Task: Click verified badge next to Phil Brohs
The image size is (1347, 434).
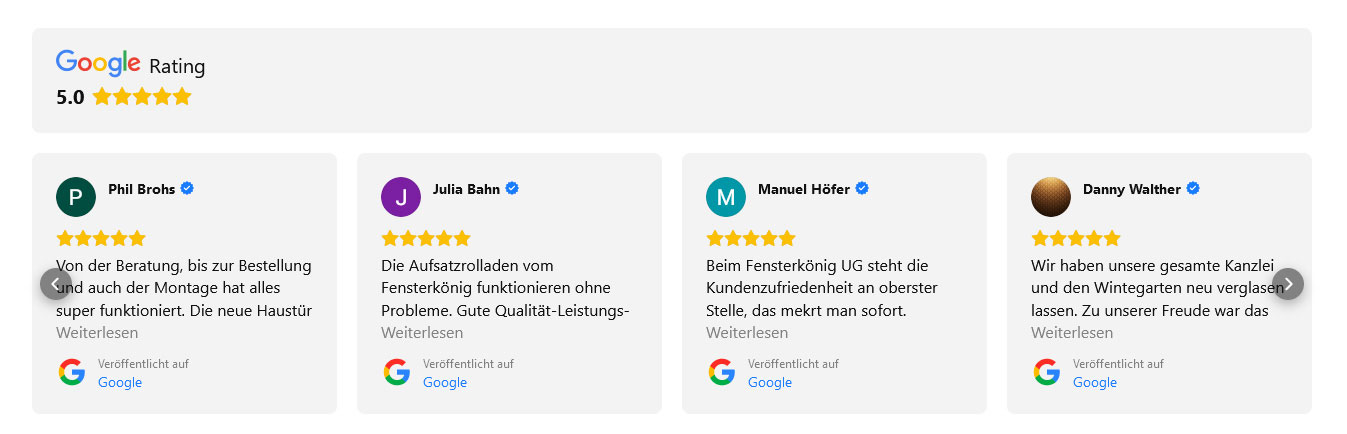Action: (x=187, y=188)
